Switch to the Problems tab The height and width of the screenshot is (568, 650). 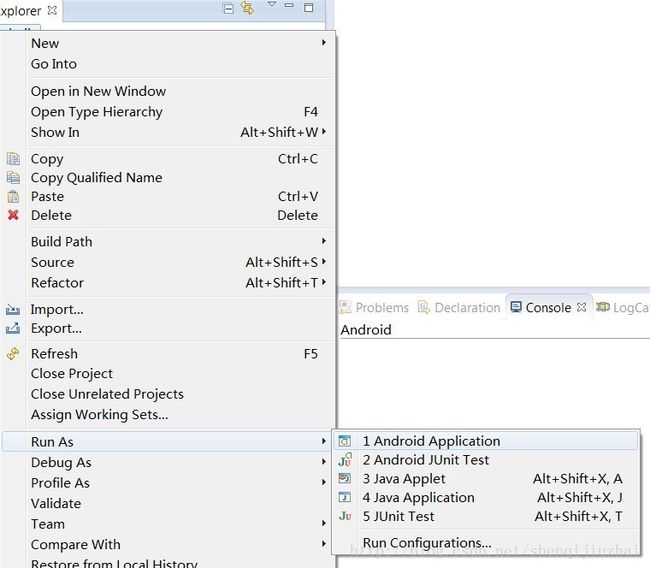[374, 307]
